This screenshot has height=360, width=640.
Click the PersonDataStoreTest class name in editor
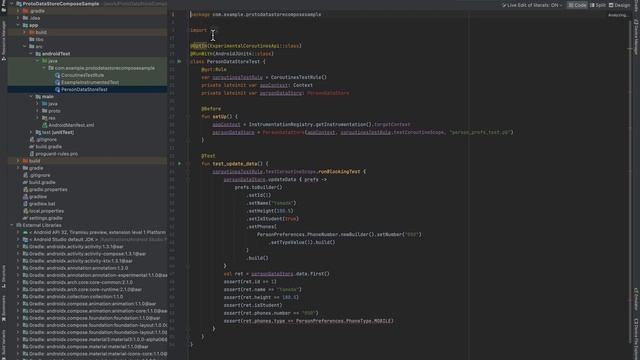(x=233, y=62)
